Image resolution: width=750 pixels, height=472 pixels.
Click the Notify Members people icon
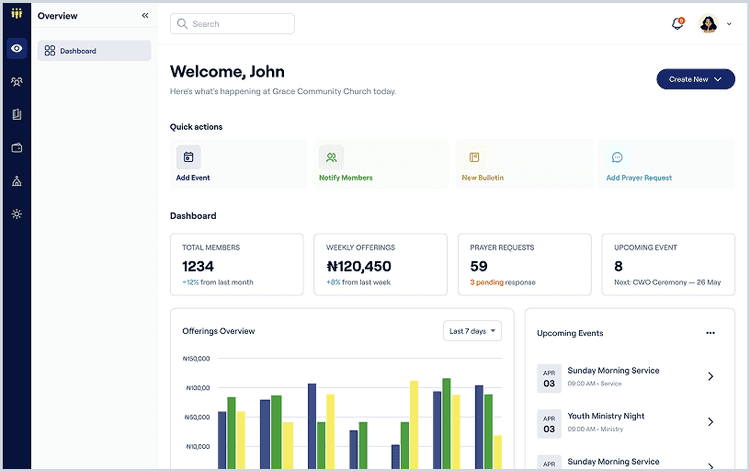[331, 157]
